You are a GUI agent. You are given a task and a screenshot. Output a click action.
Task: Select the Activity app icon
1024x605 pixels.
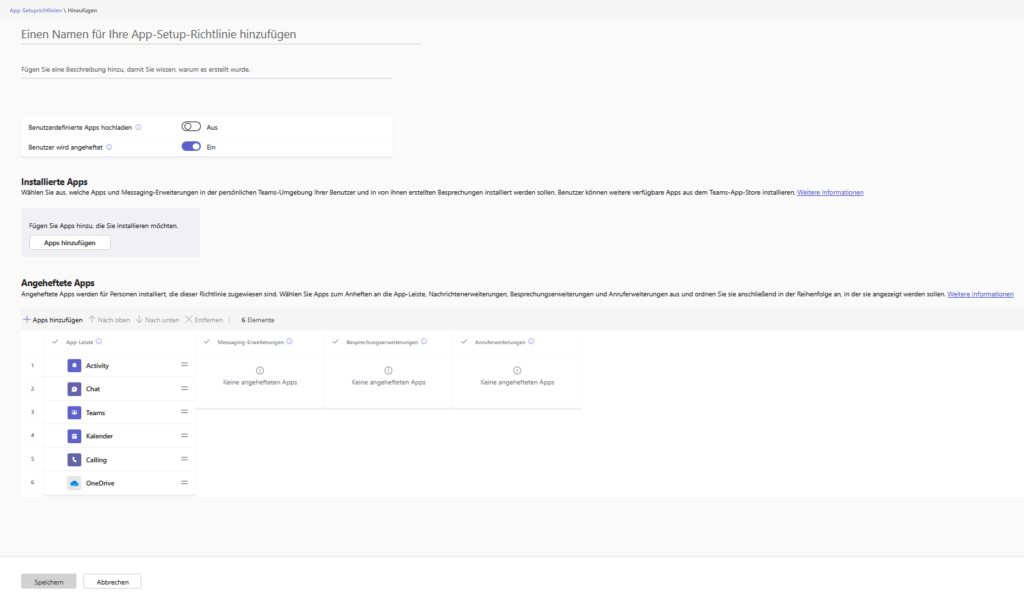pyautogui.click(x=75, y=365)
